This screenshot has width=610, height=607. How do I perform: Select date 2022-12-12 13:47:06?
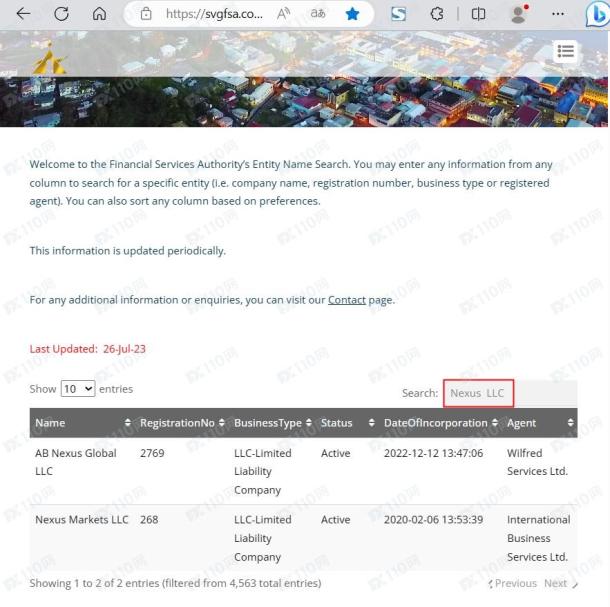[x=433, y=453]
